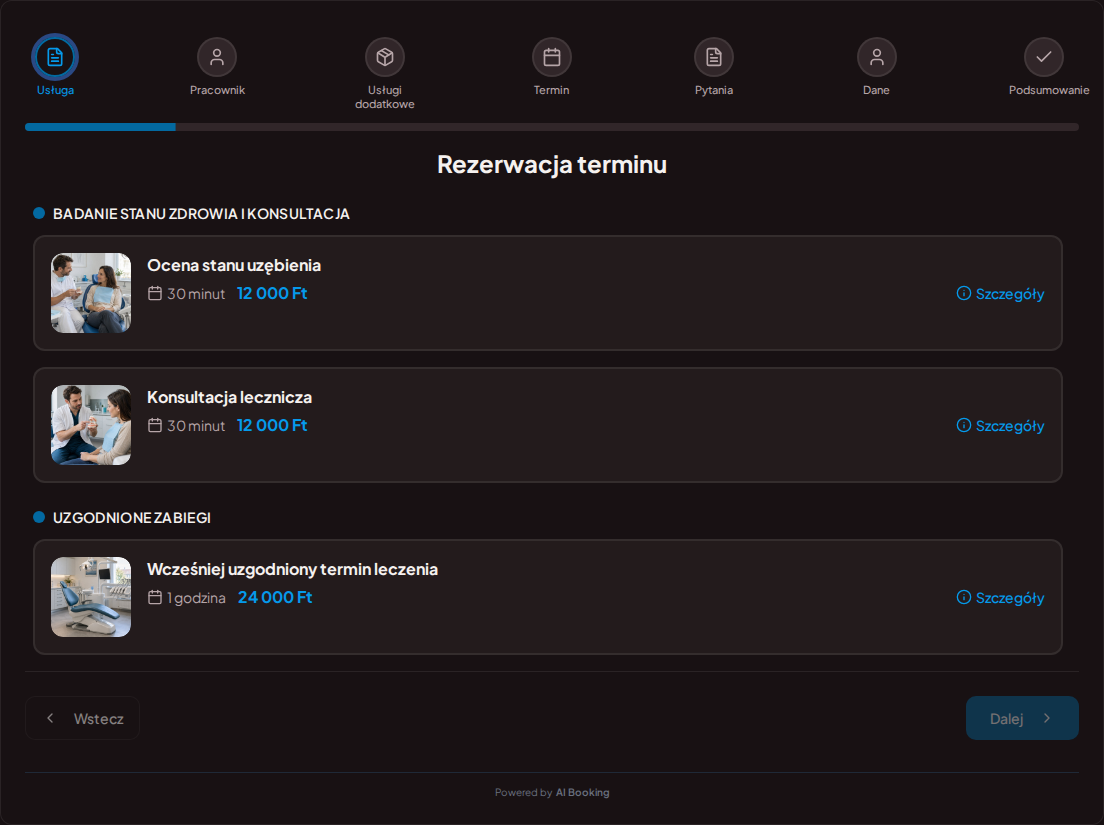Switch to the Usługa step label
This screenshot has height=825, width=1104.
55,90
